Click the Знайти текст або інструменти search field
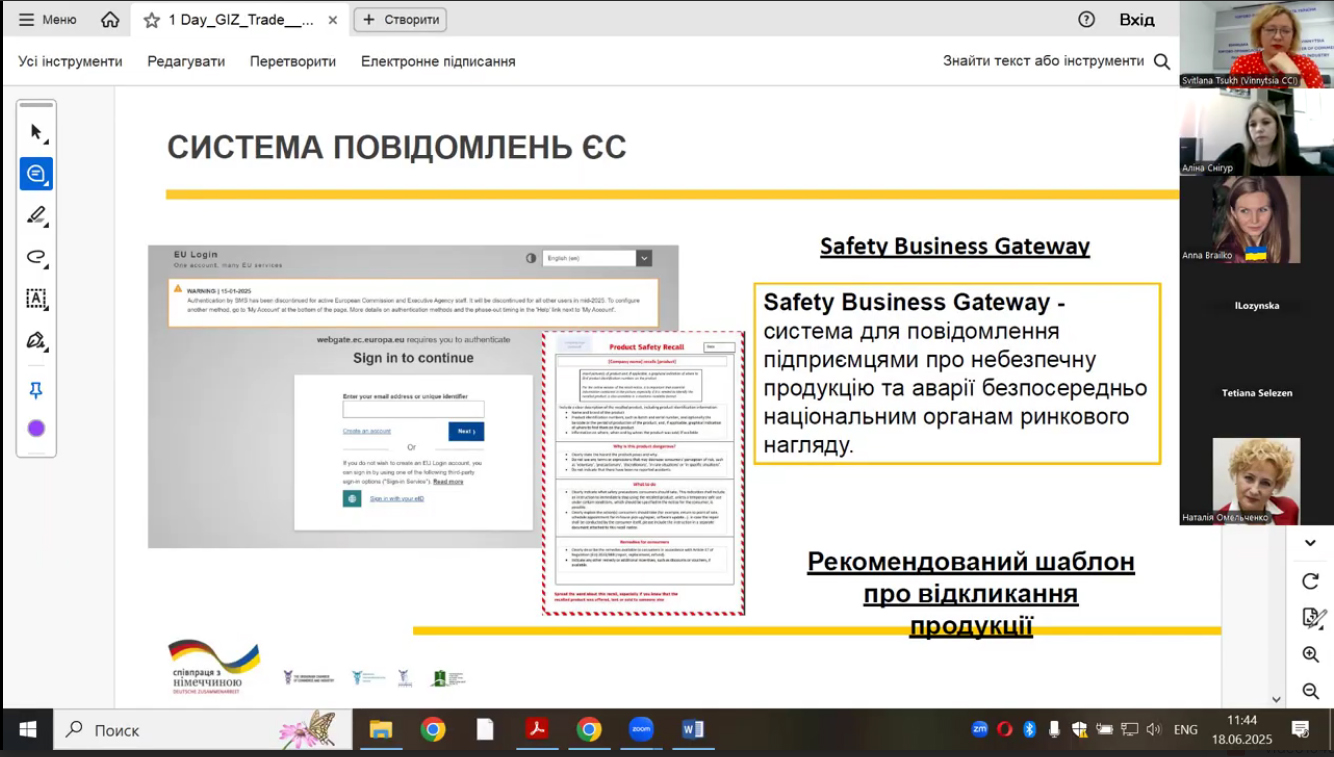The height and width of the screenshot is (757, 1334). (x=1043, y=61)
